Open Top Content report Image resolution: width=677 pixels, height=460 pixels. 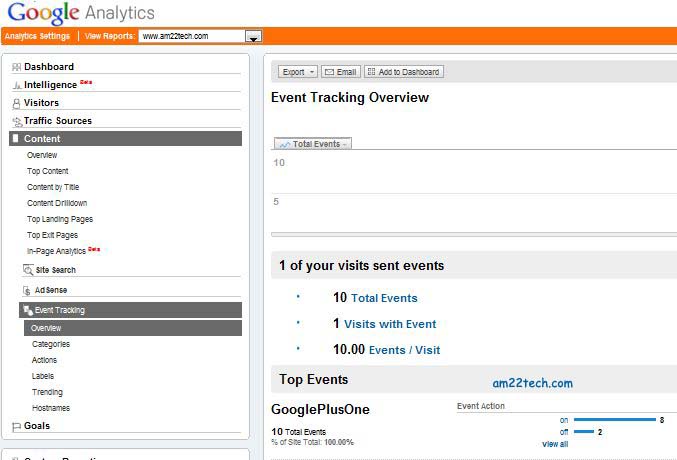click(x=47, y=171)
